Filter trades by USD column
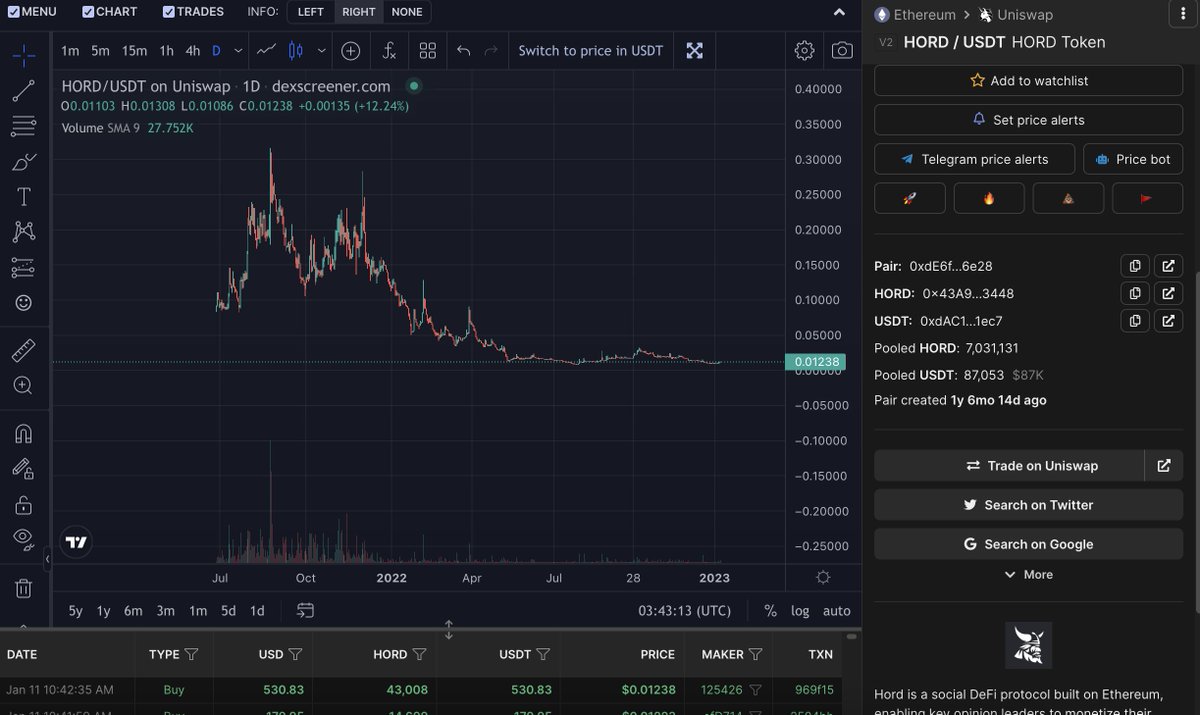 pos(295,654)
